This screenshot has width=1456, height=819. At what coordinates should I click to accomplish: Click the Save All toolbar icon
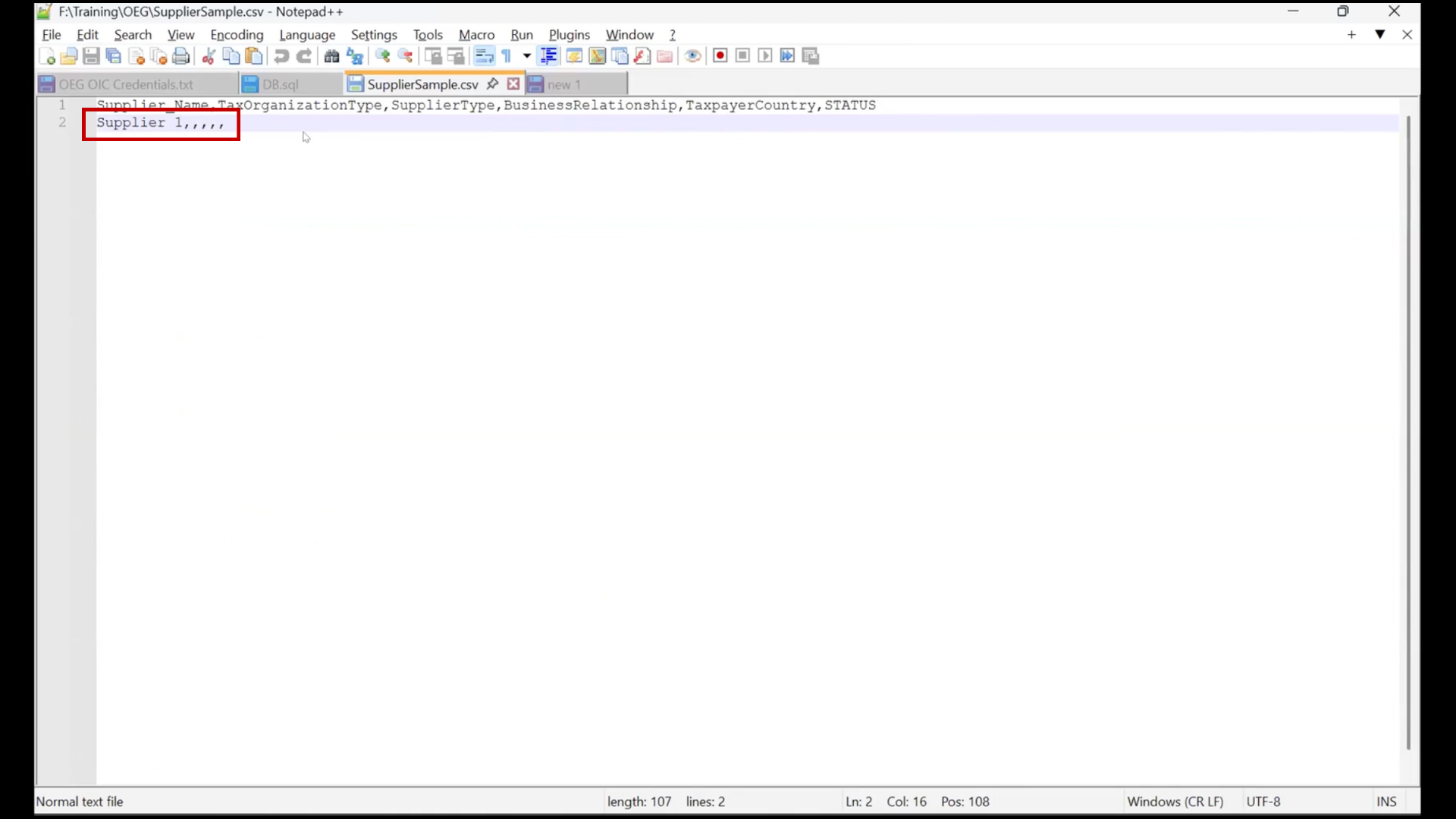tap(114, 56)
